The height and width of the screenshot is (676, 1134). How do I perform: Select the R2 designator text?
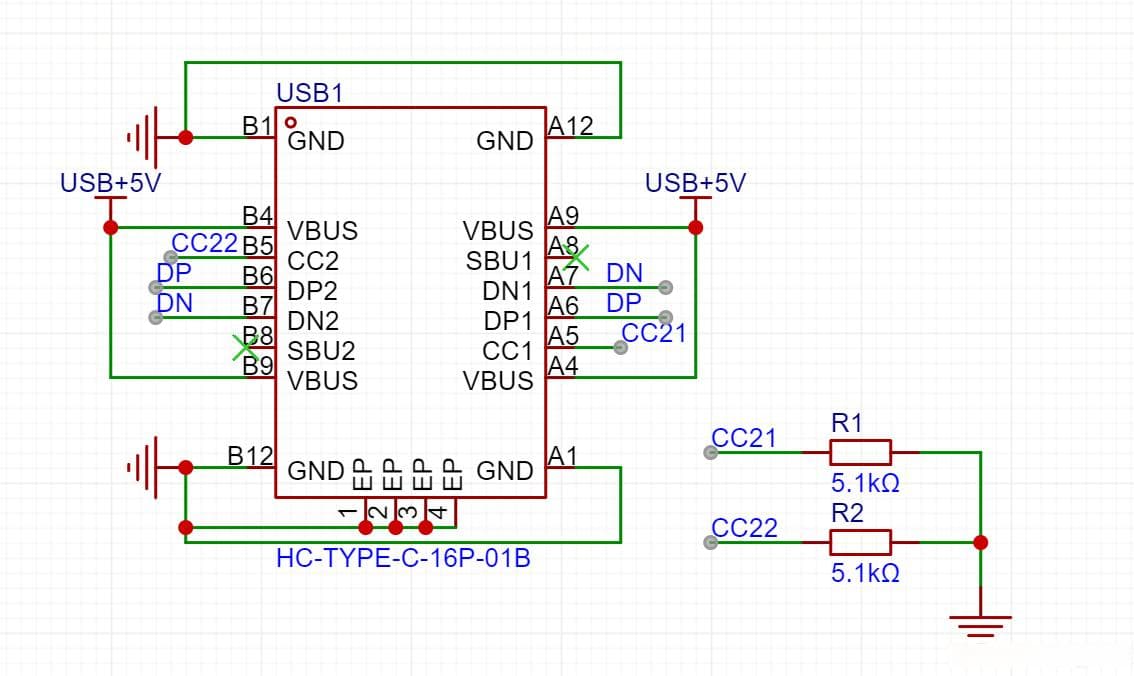point(847,513)
